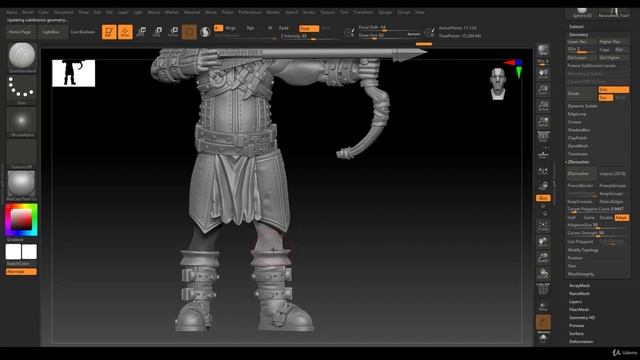Click the white silhouette preview thumbnail
The height and width of the screenshot is (360, 640).
(x=73, y=73)
